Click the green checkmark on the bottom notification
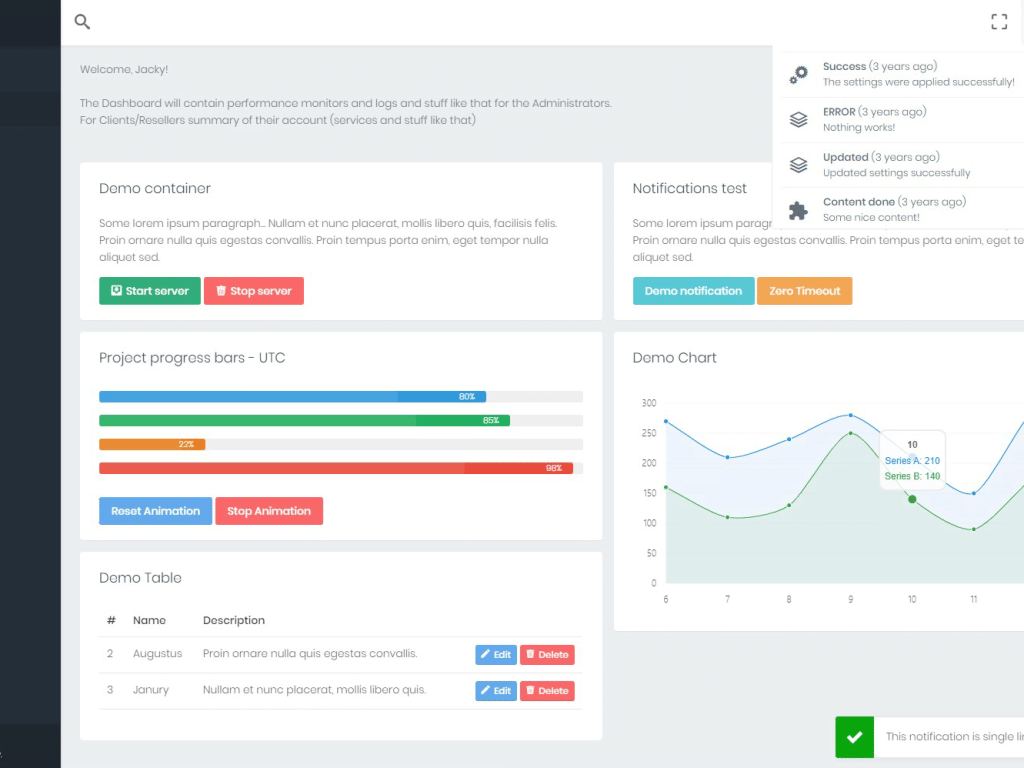Image resolution: width=1024 pixels, height=768 pixels. coord(854,737)
